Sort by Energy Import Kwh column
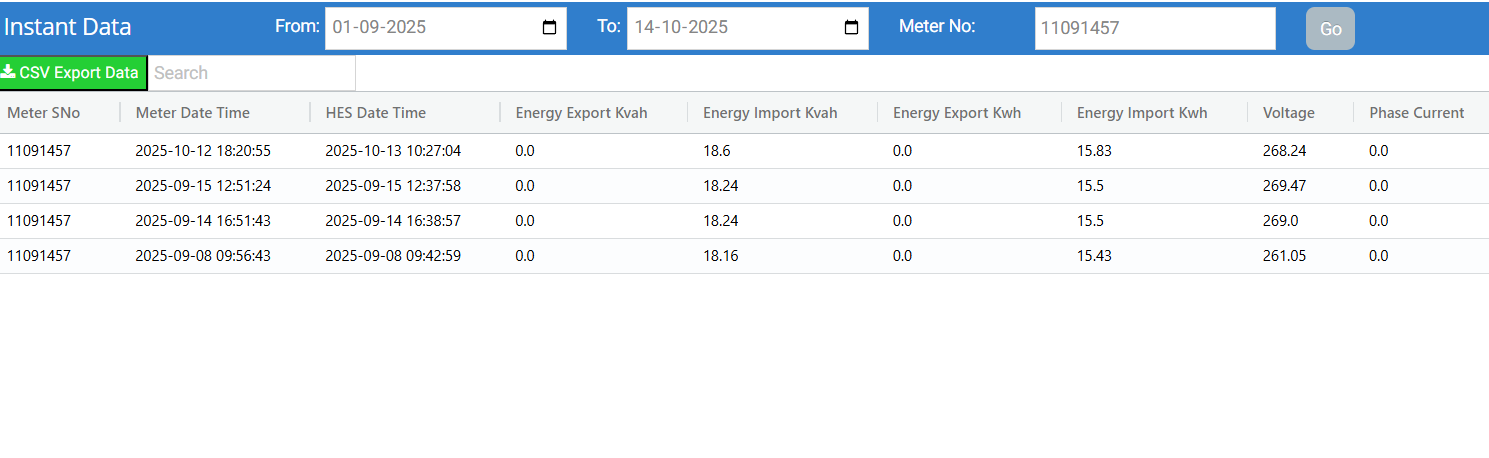Viewport: 1489px width, 458px height. [x=1142, y=113]
